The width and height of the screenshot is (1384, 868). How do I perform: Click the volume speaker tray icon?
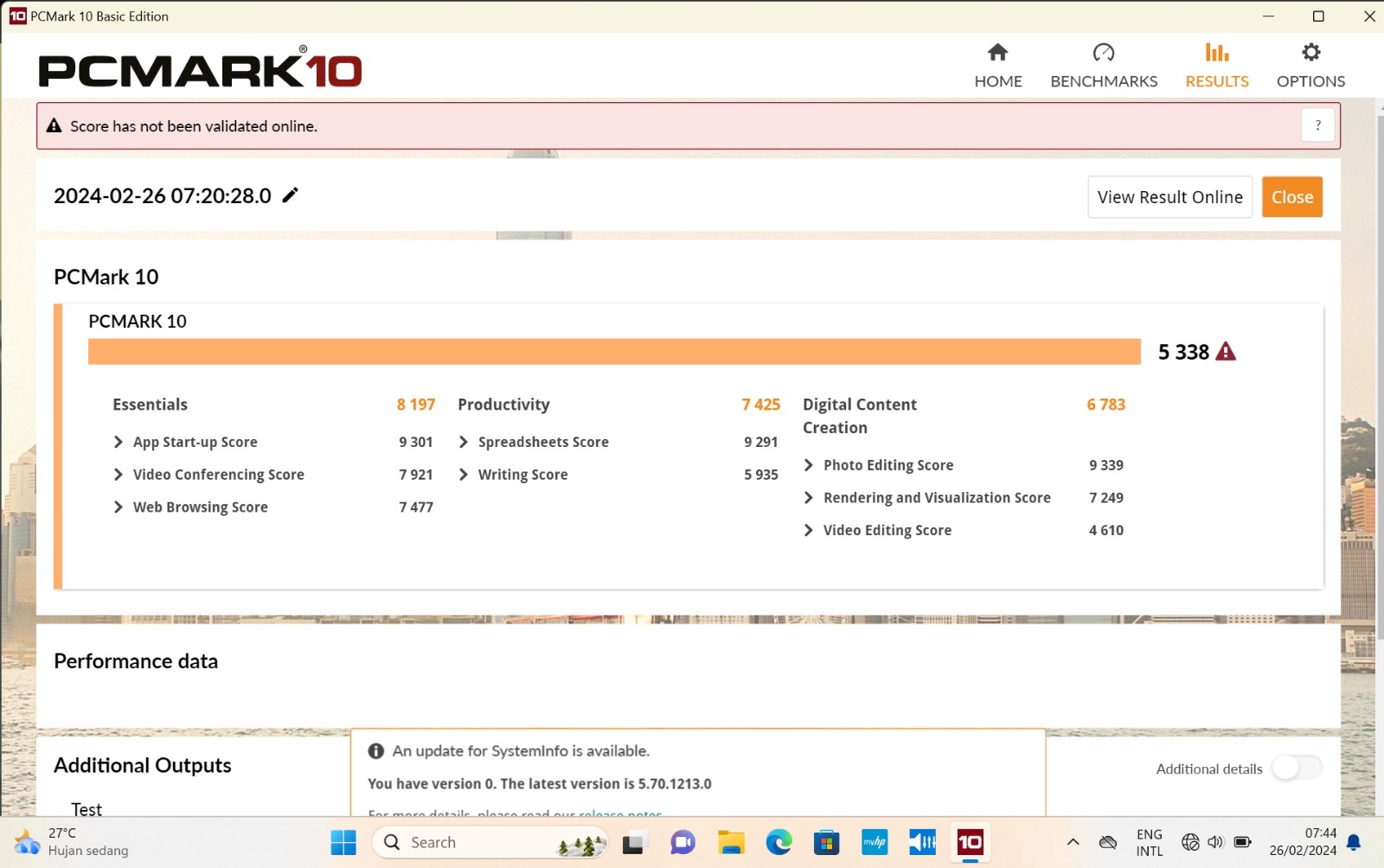[x=1215, y=842]
